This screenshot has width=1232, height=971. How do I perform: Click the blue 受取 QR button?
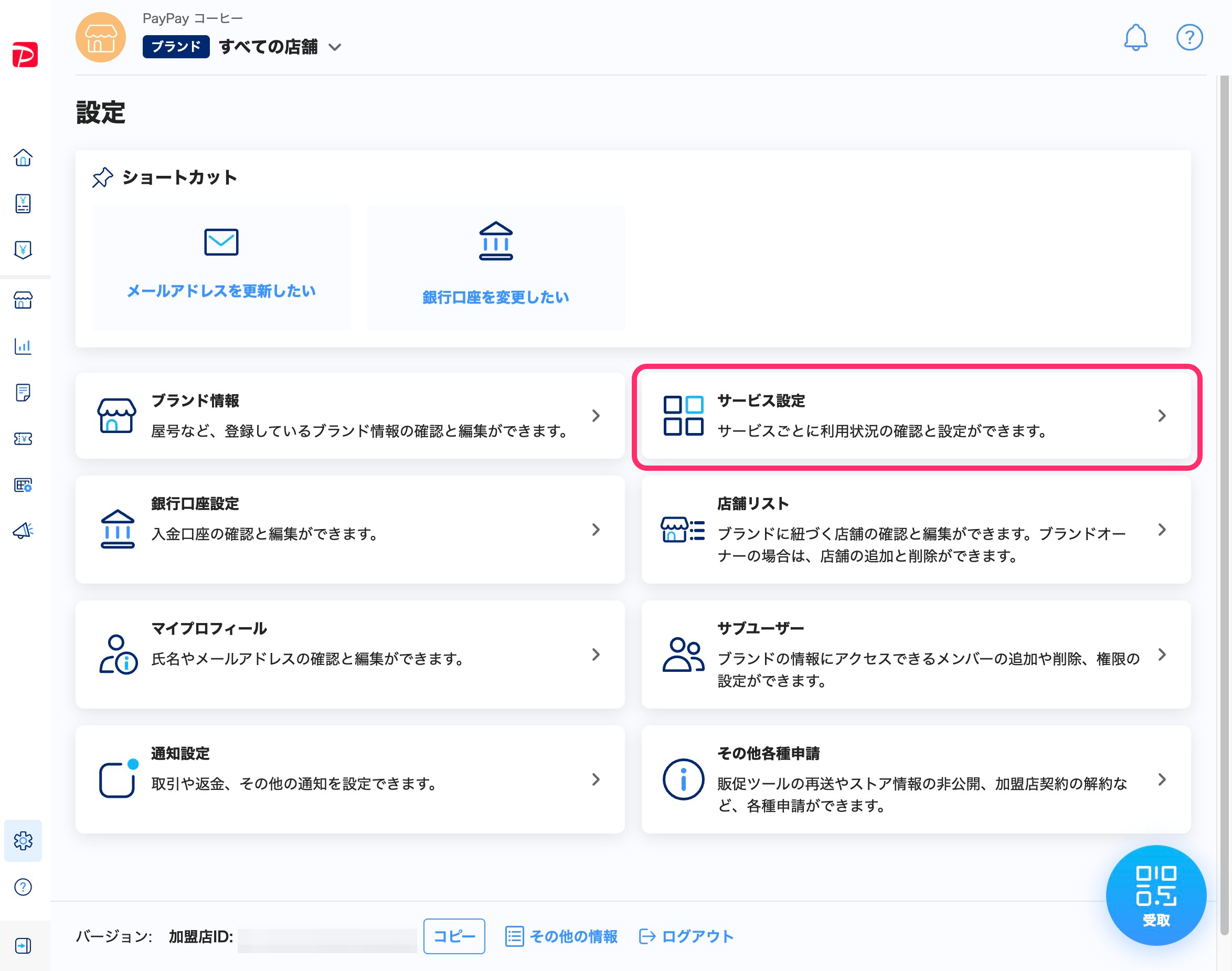[x=1156, y=895]
